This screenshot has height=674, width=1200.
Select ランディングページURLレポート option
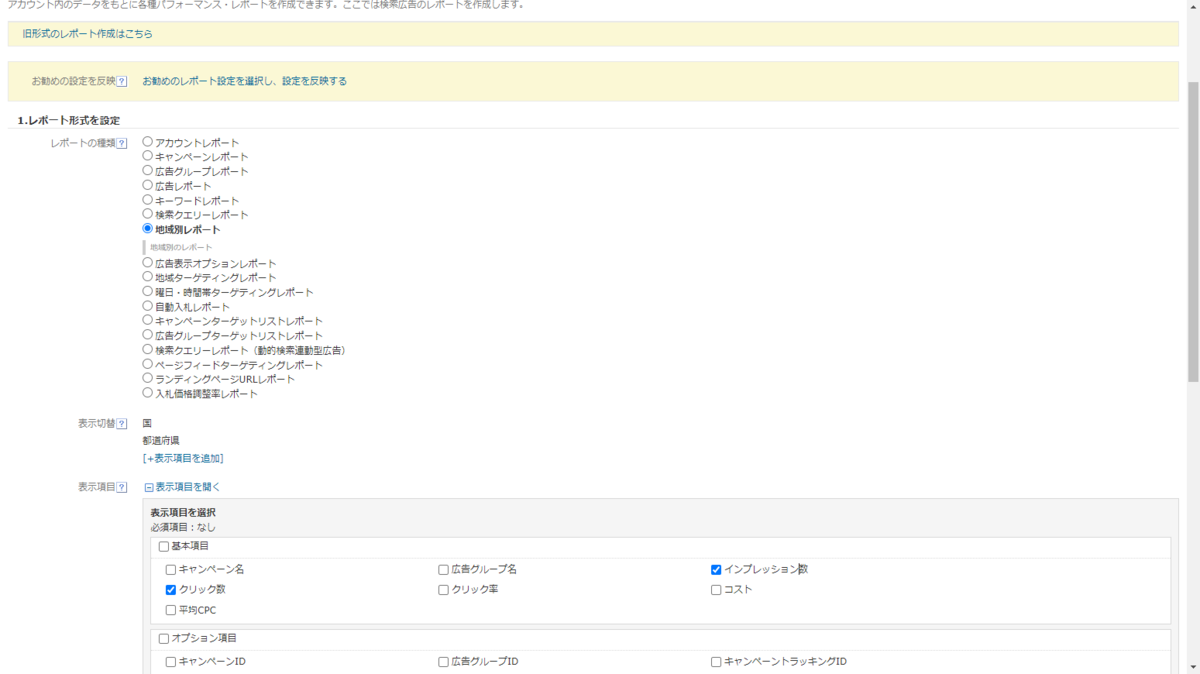[148, 379]
